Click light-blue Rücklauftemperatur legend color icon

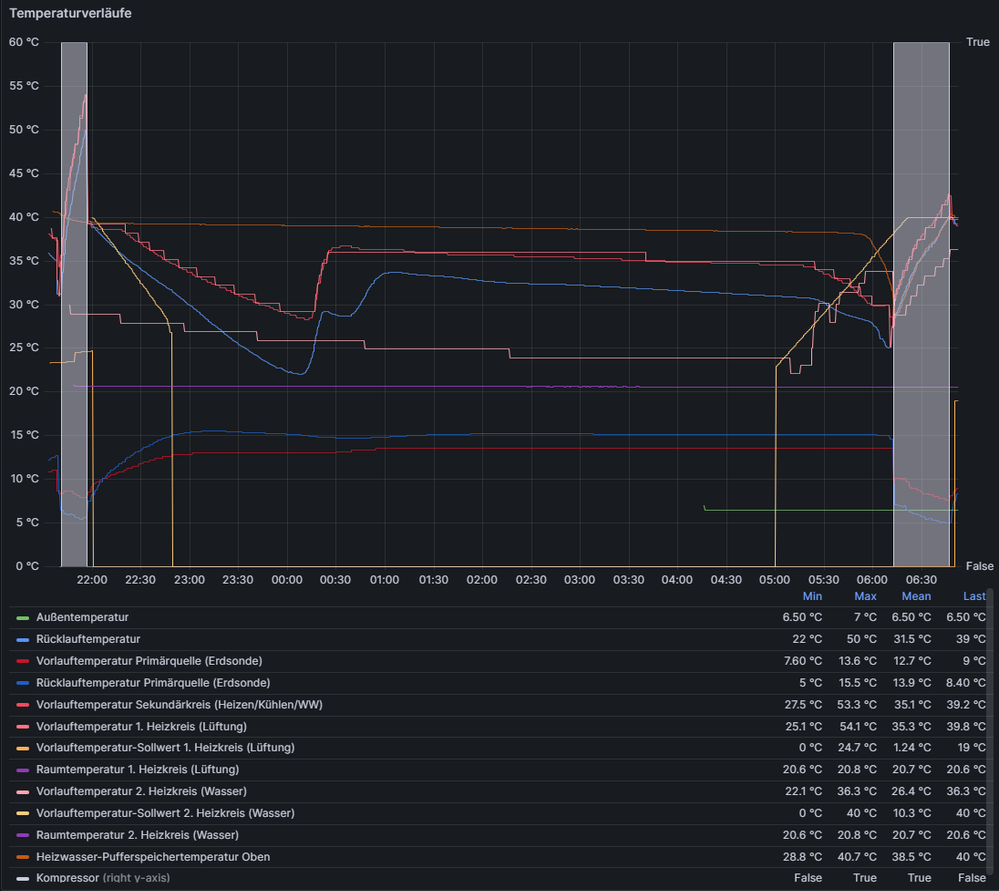pos(23,640)
